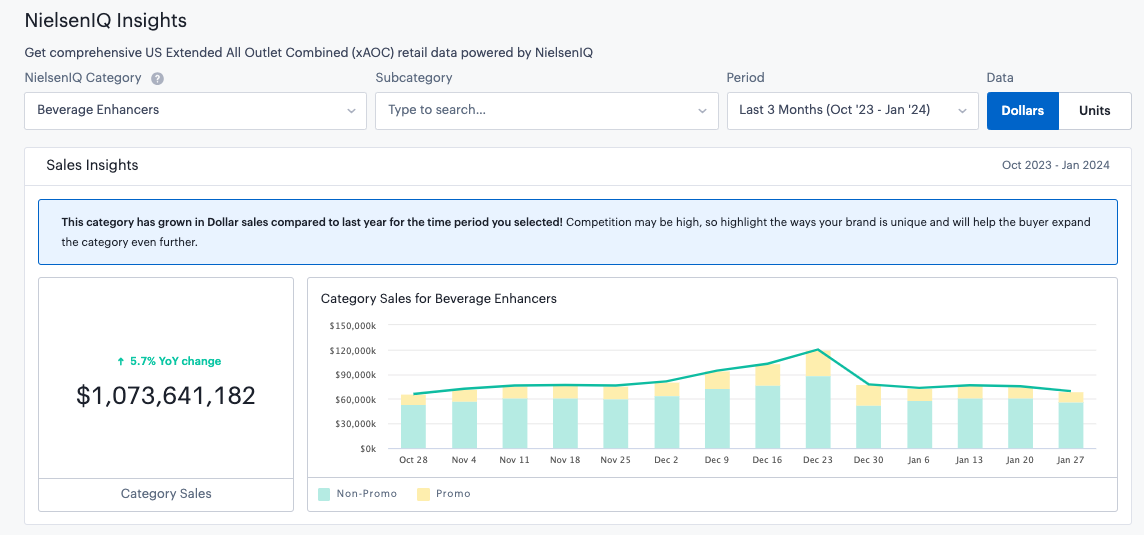Click the Nov 11 sales bar
The width and height of the screenshot is (1144, 535).
pyautogui.click(x=514, y=417)
